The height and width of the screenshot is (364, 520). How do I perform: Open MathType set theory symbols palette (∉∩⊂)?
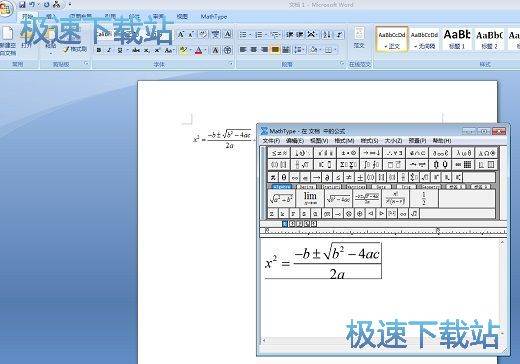(x=417, y=153)
